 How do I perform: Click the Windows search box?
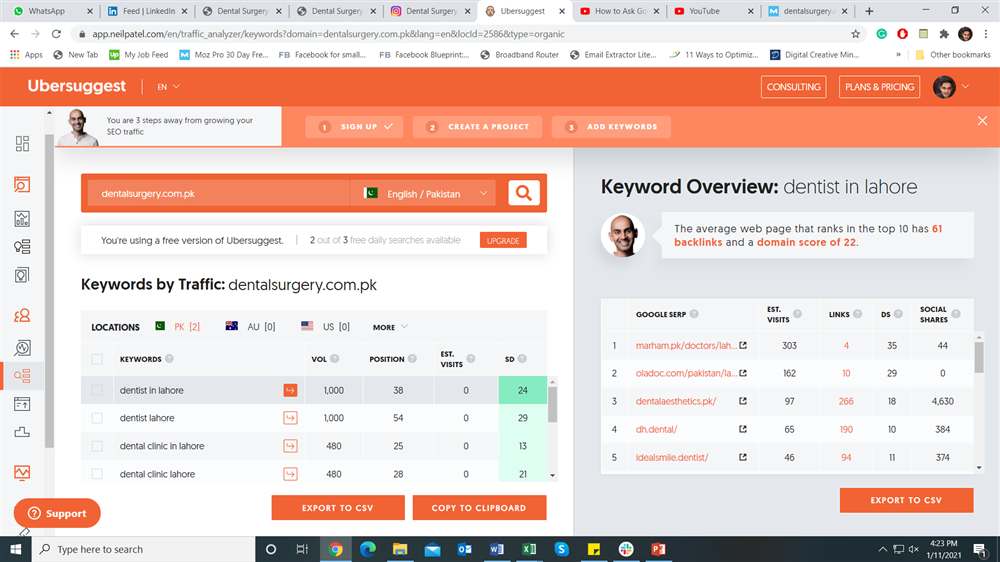[x=143, y=549]
